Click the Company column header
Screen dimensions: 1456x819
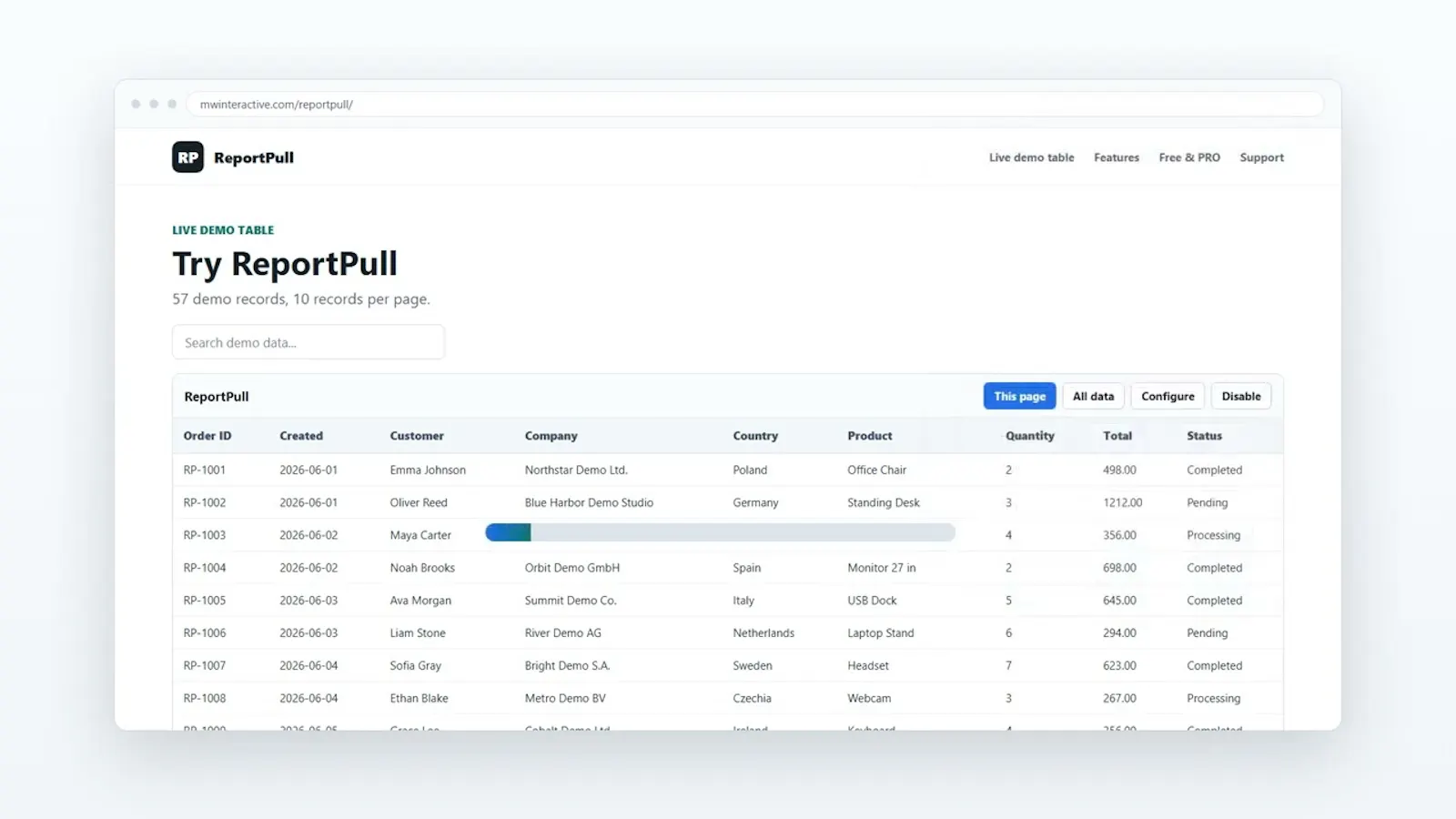click(551, 436)
